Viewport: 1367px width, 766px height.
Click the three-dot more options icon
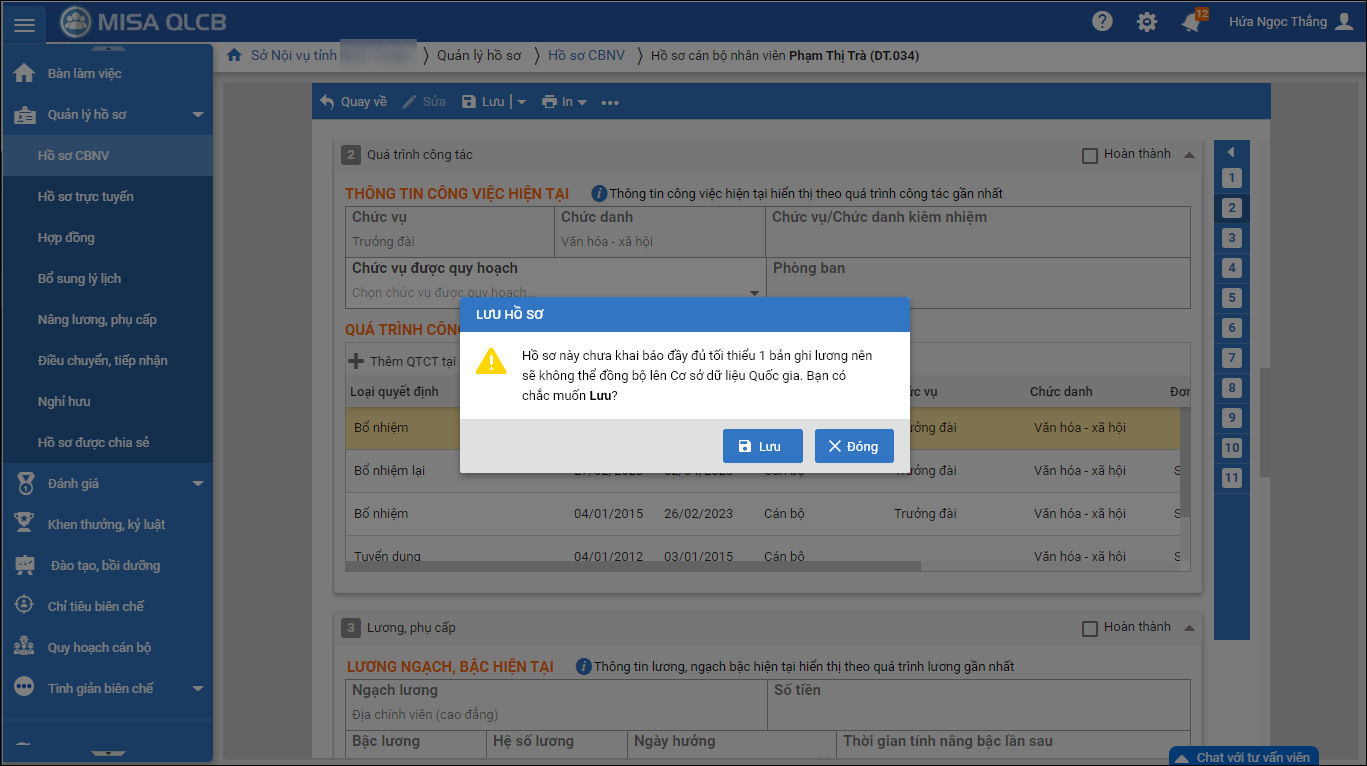pos(610,102)
